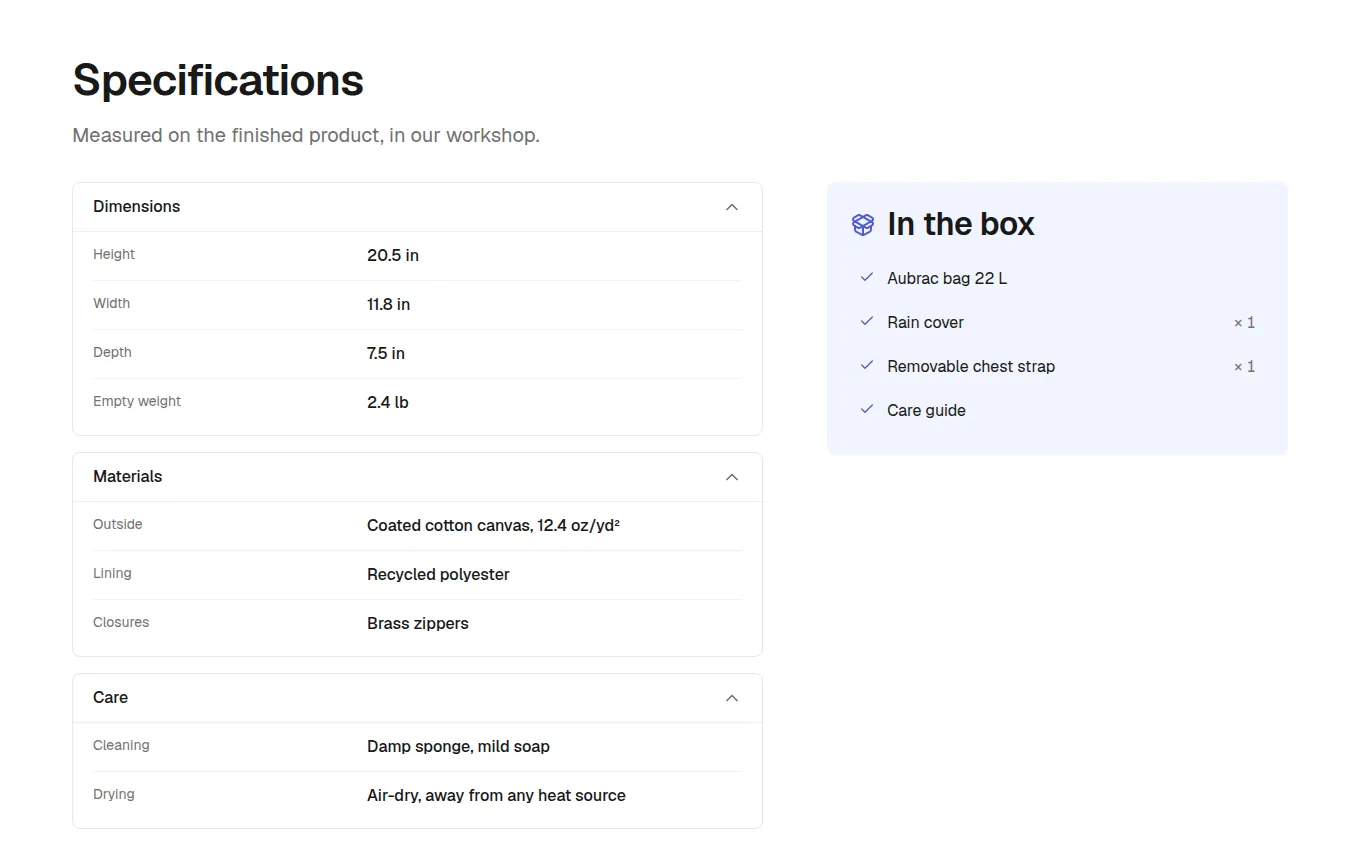Click the 'Removable chest strap' item text

(x=971, y=366)
